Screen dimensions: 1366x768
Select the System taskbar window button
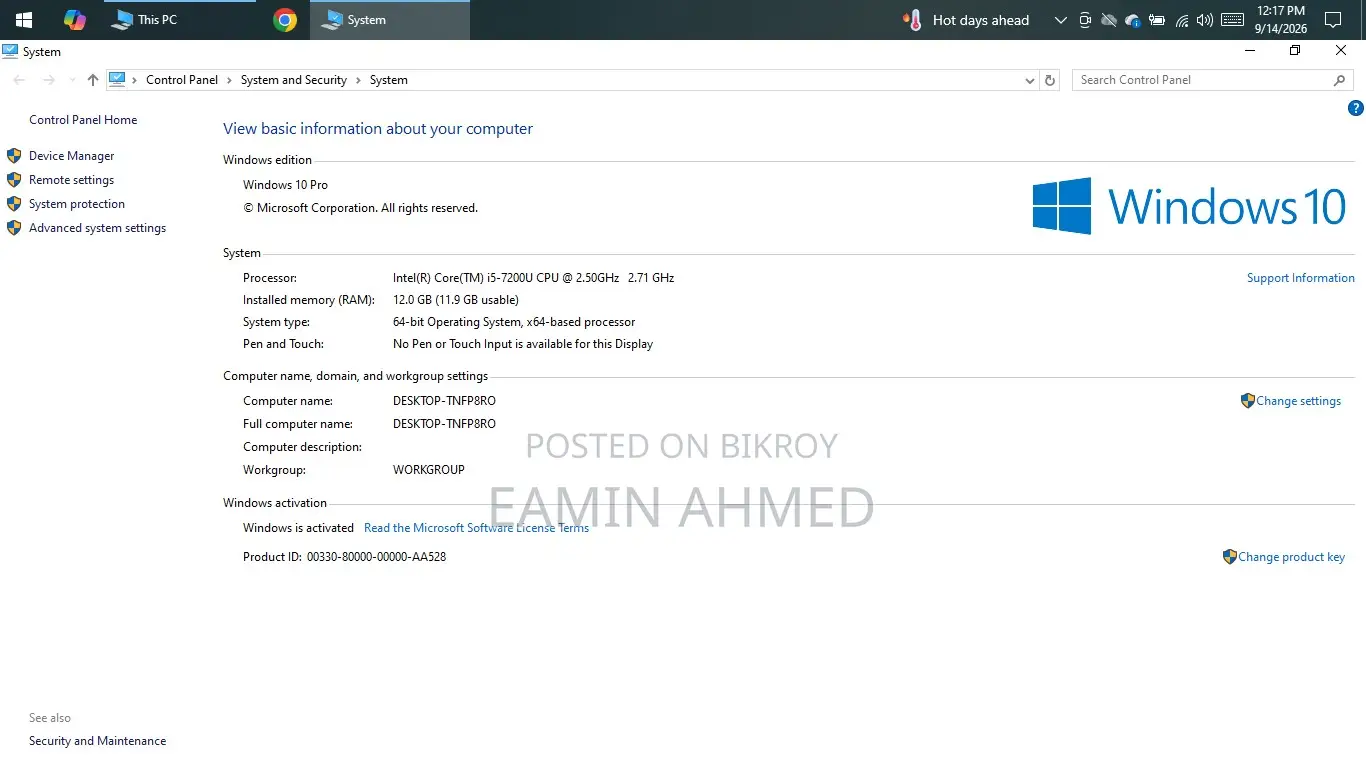(x=390, y=19)
